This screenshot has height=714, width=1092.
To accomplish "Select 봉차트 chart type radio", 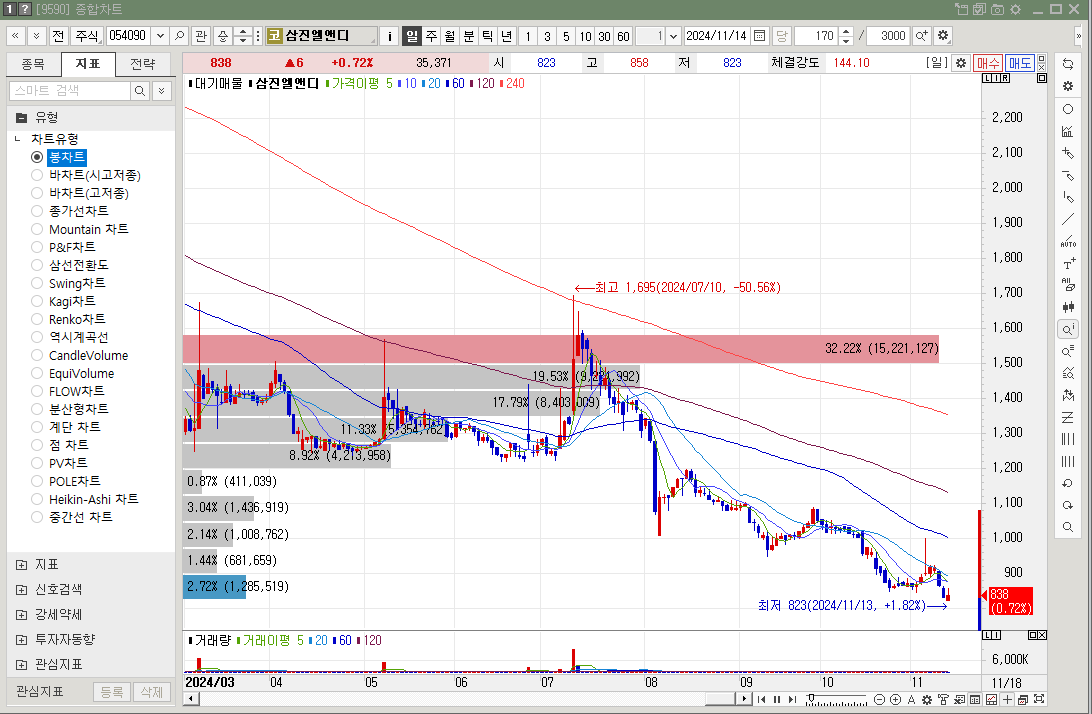I will point(37,157).
